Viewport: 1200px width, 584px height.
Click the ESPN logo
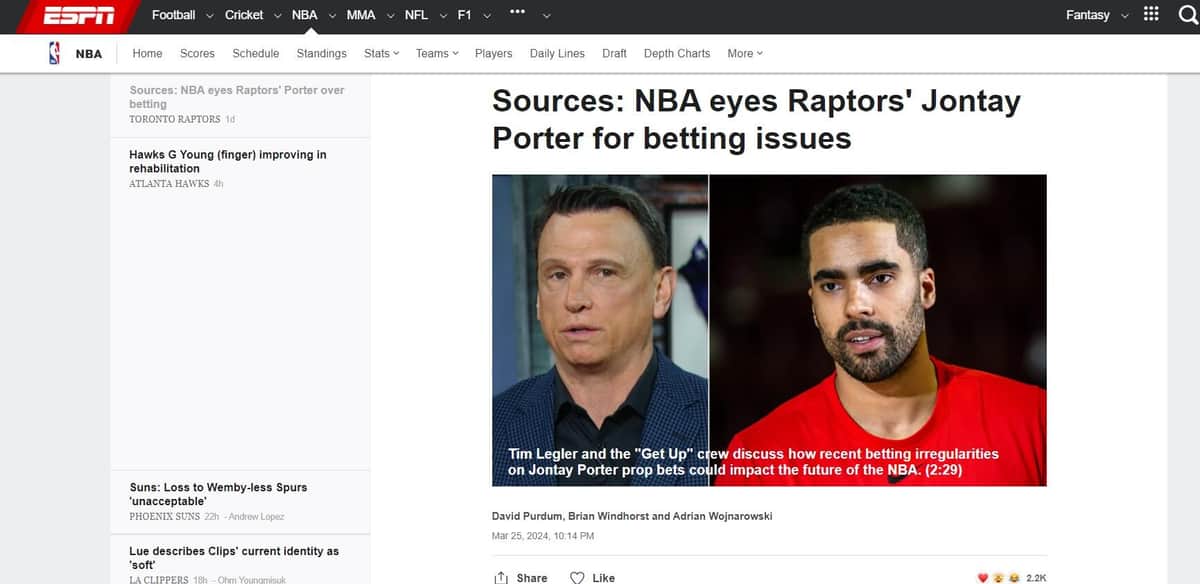[79, 16]
